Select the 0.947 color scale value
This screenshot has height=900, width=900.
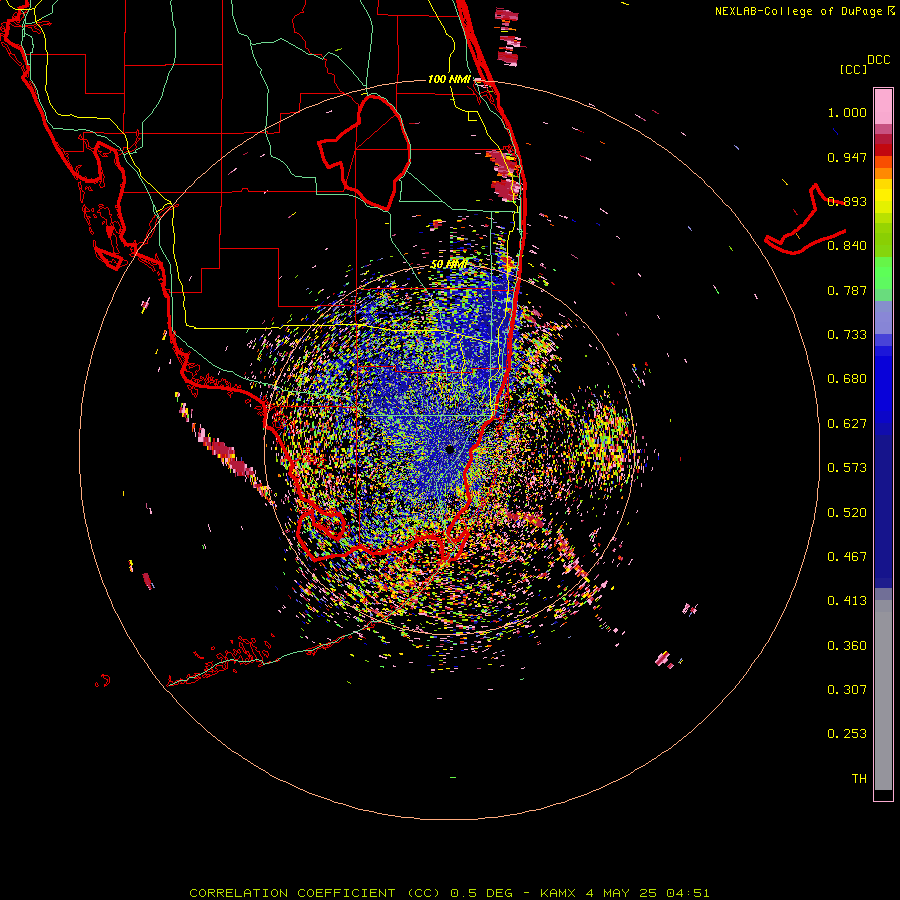[847, 157]
